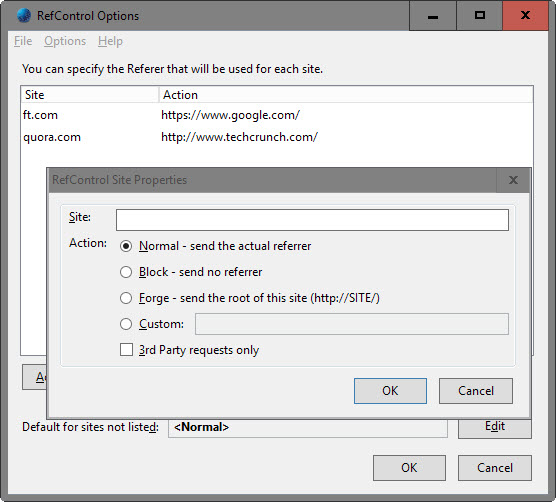Enable 3rd Party requests only checkbox
Viewport: 556px width, 502px height.
pyautogui.click(x=126, y=350)
